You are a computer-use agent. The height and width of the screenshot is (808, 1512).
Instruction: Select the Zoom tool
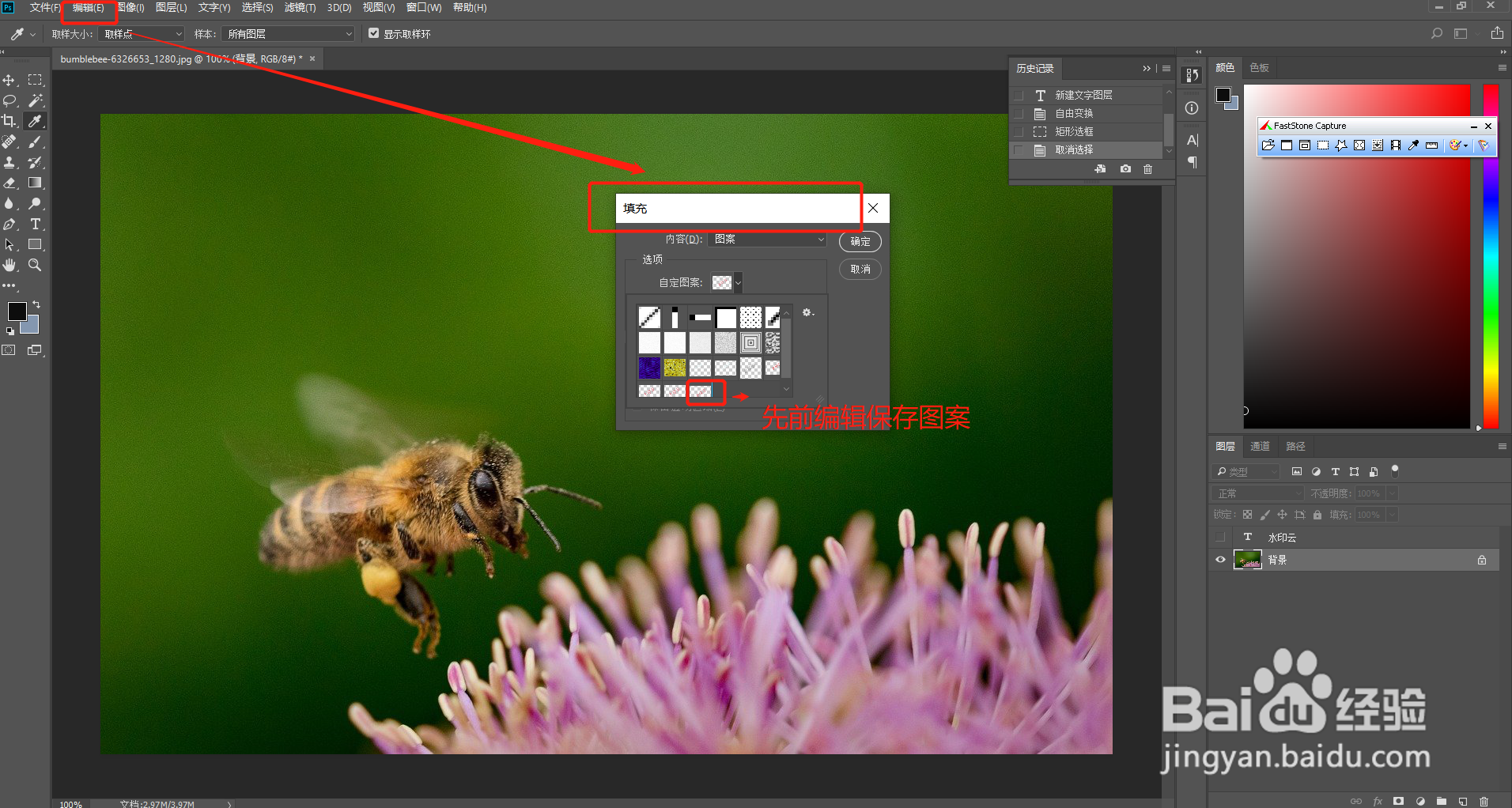(x=36, y=266)
